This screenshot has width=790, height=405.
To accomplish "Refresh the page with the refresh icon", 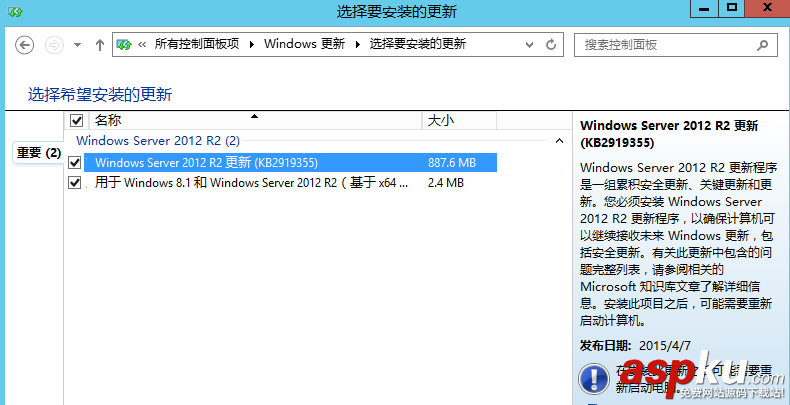I will tap(551, 44).
